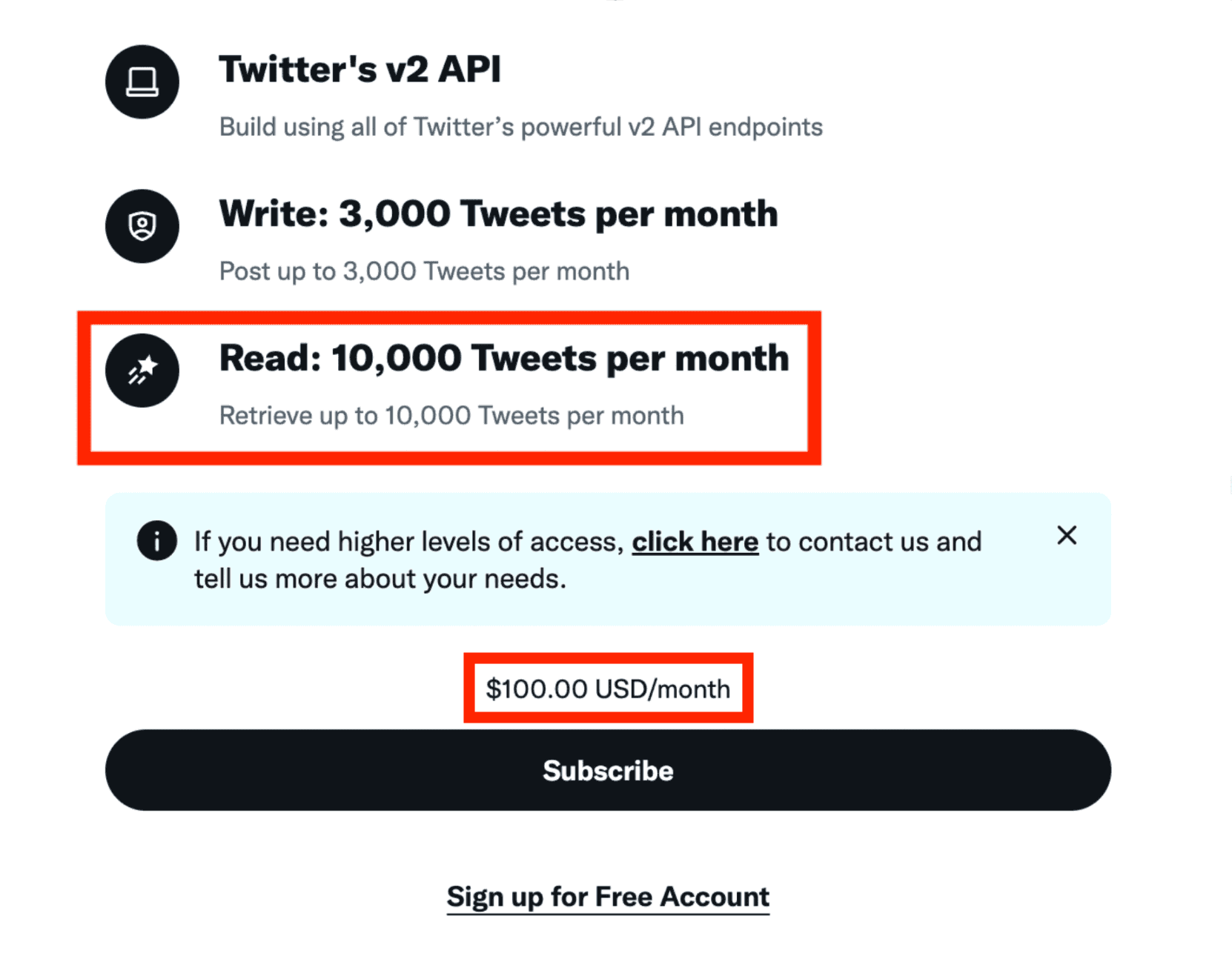Screen dimensions: 1232x965
Task: Open Sign up for Free Account
Action: click(607, 897)
